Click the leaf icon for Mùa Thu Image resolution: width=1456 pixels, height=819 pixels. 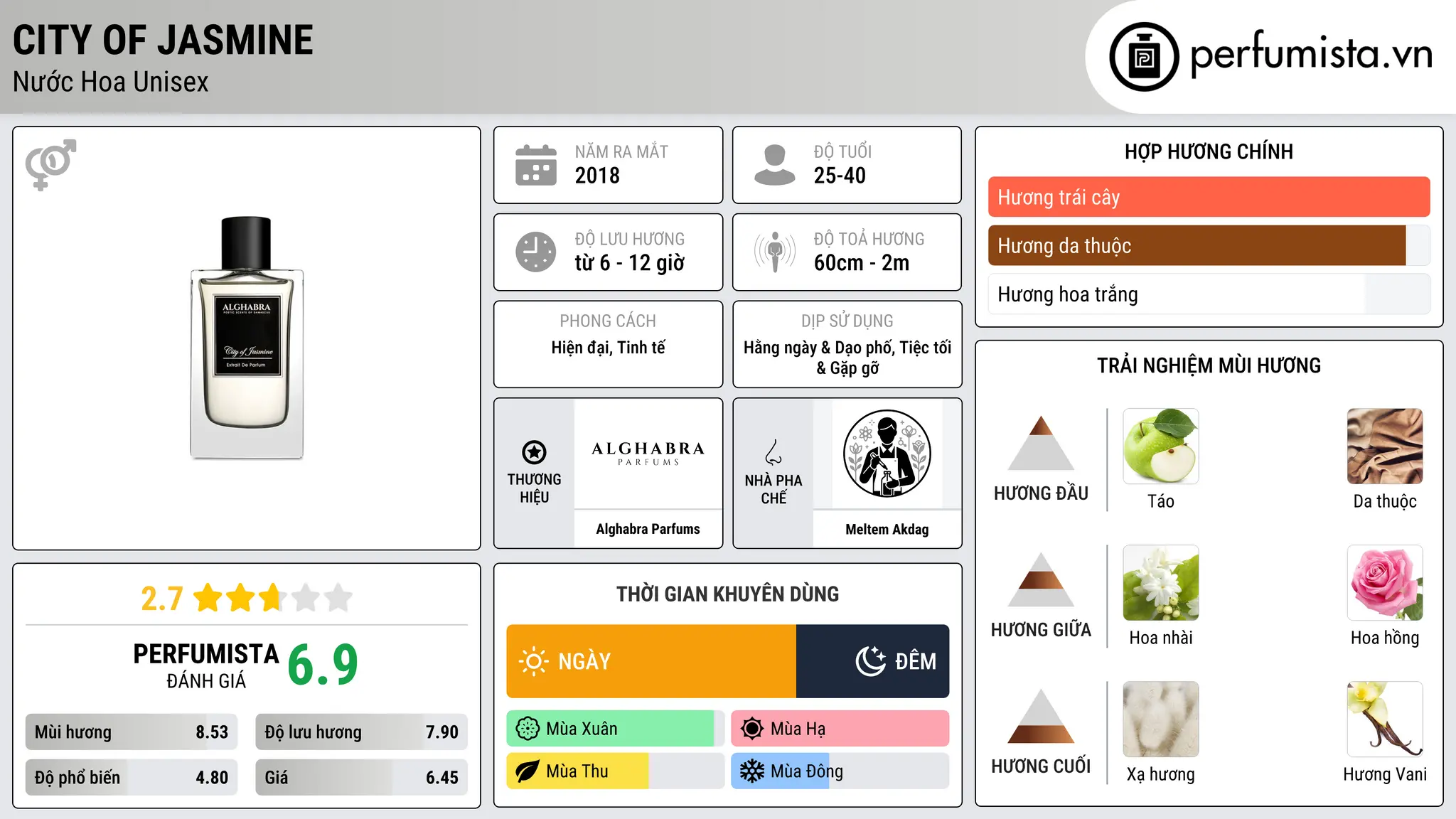click(528, 771)
